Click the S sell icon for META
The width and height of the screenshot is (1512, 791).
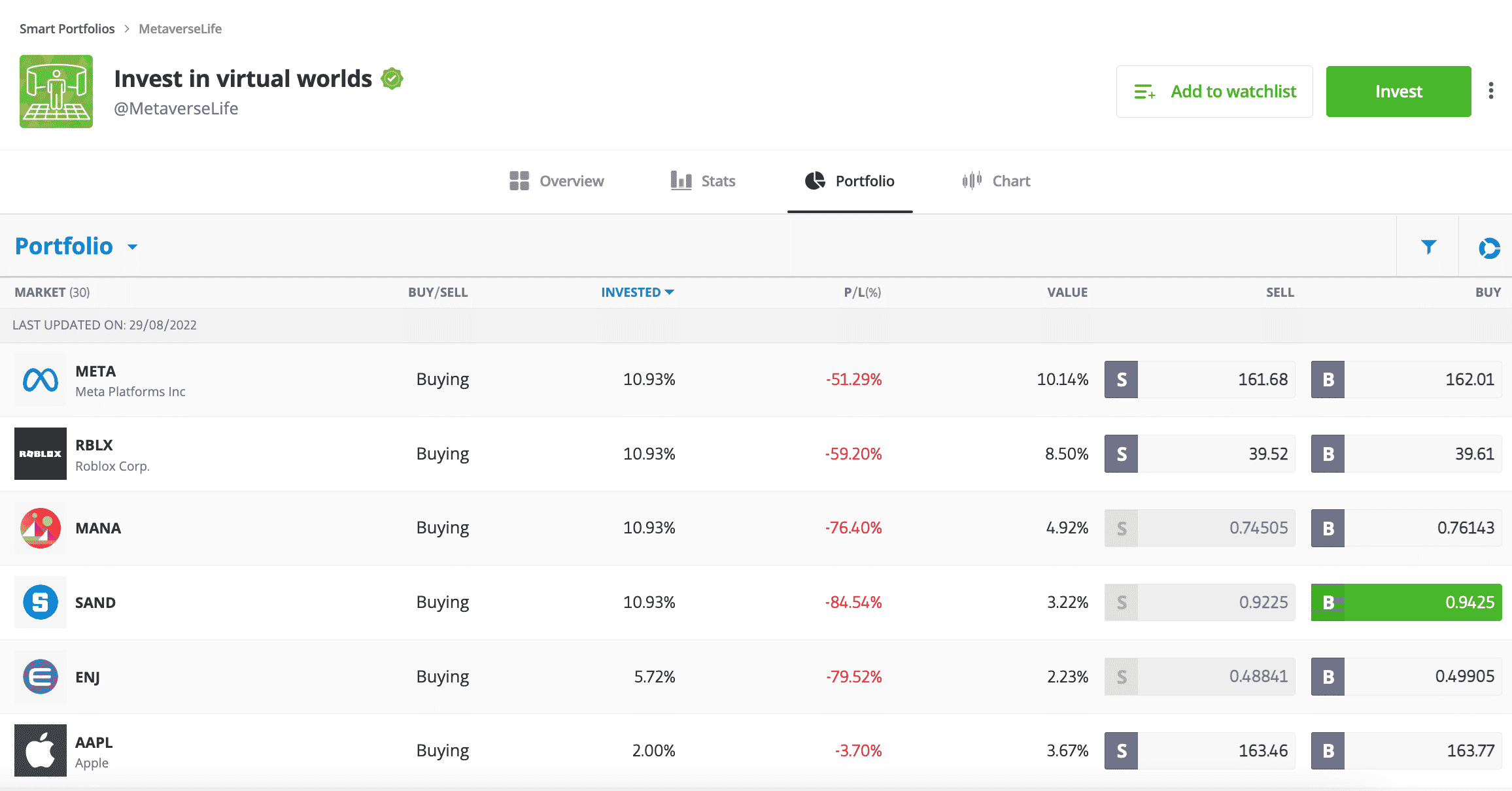1122,380
